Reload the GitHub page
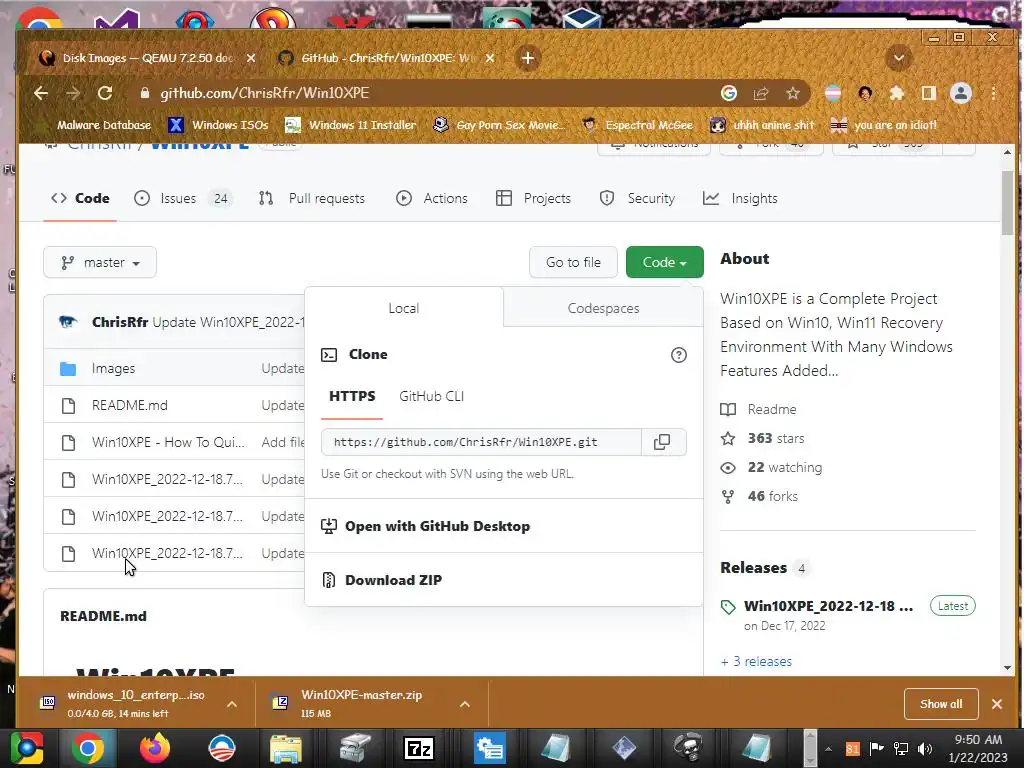 [x=104, y=93]
